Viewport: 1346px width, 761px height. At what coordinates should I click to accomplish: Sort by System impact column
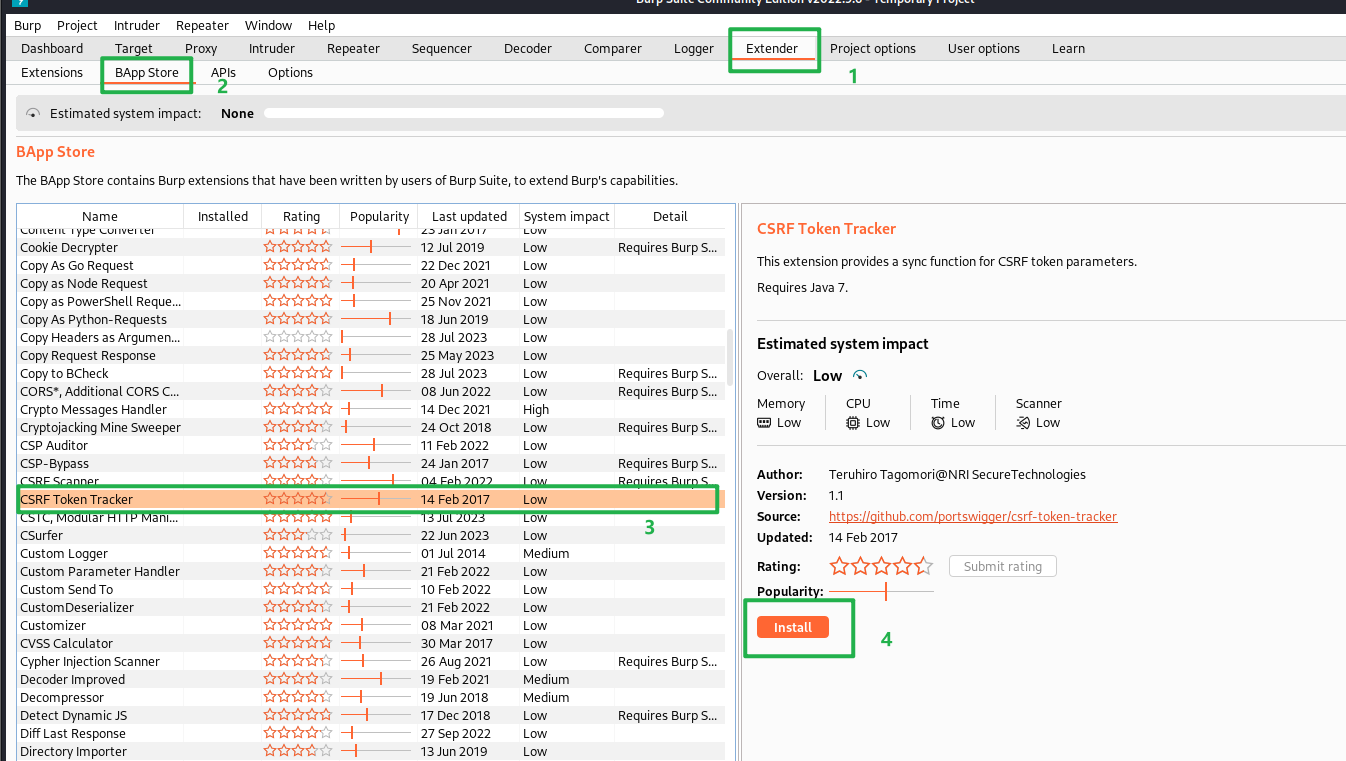[x=567, y=216]
